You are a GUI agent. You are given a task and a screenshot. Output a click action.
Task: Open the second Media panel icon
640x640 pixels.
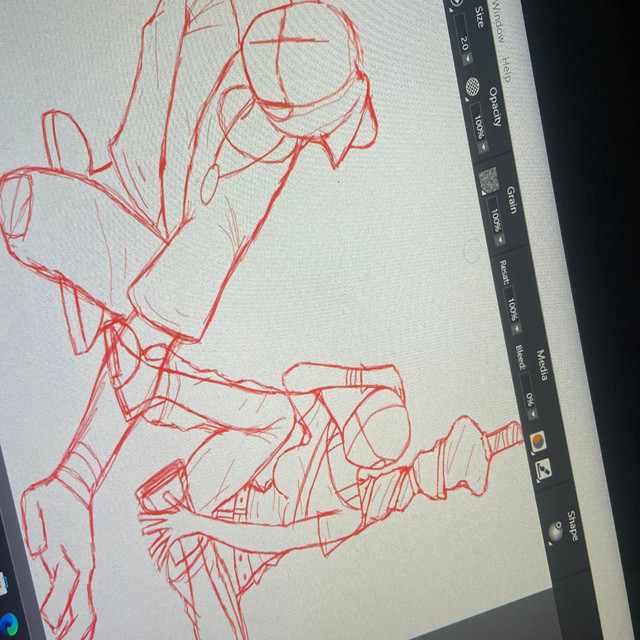[x=544, y=467]
